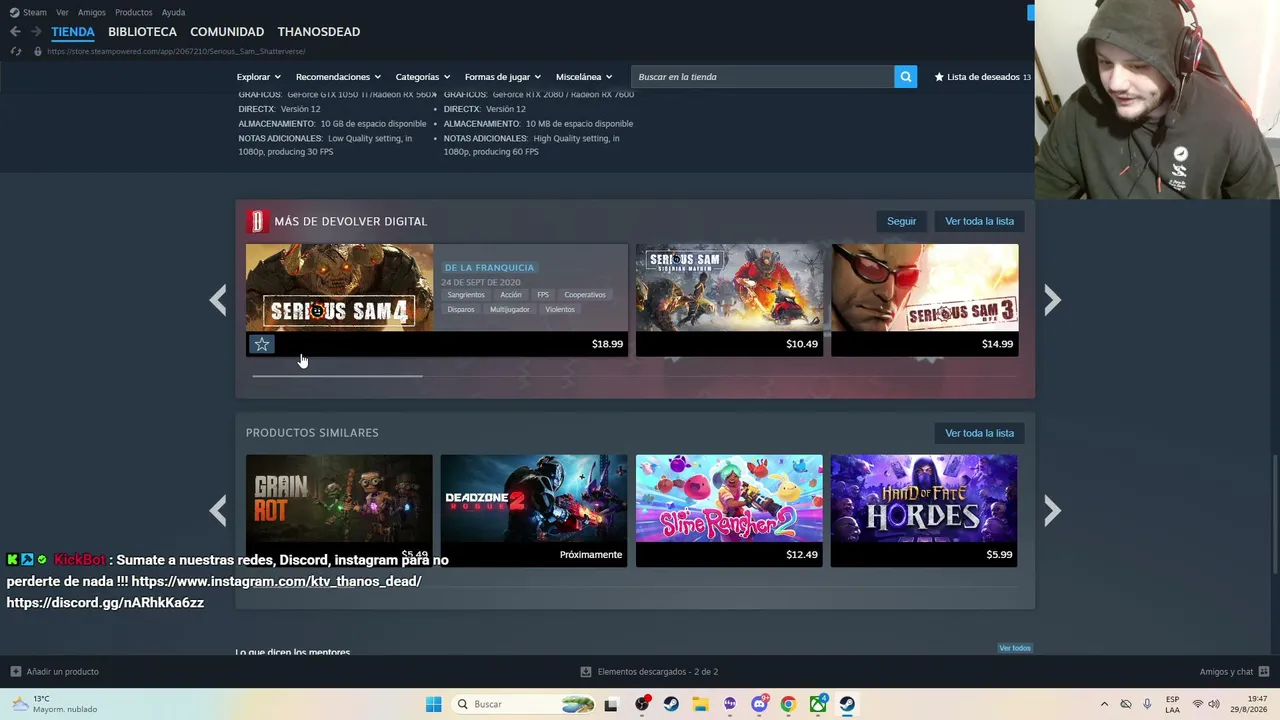Screen dimensions: 1280x720
Task: Click the padlock icon beside the URL
Action: [x=38, y=51]
